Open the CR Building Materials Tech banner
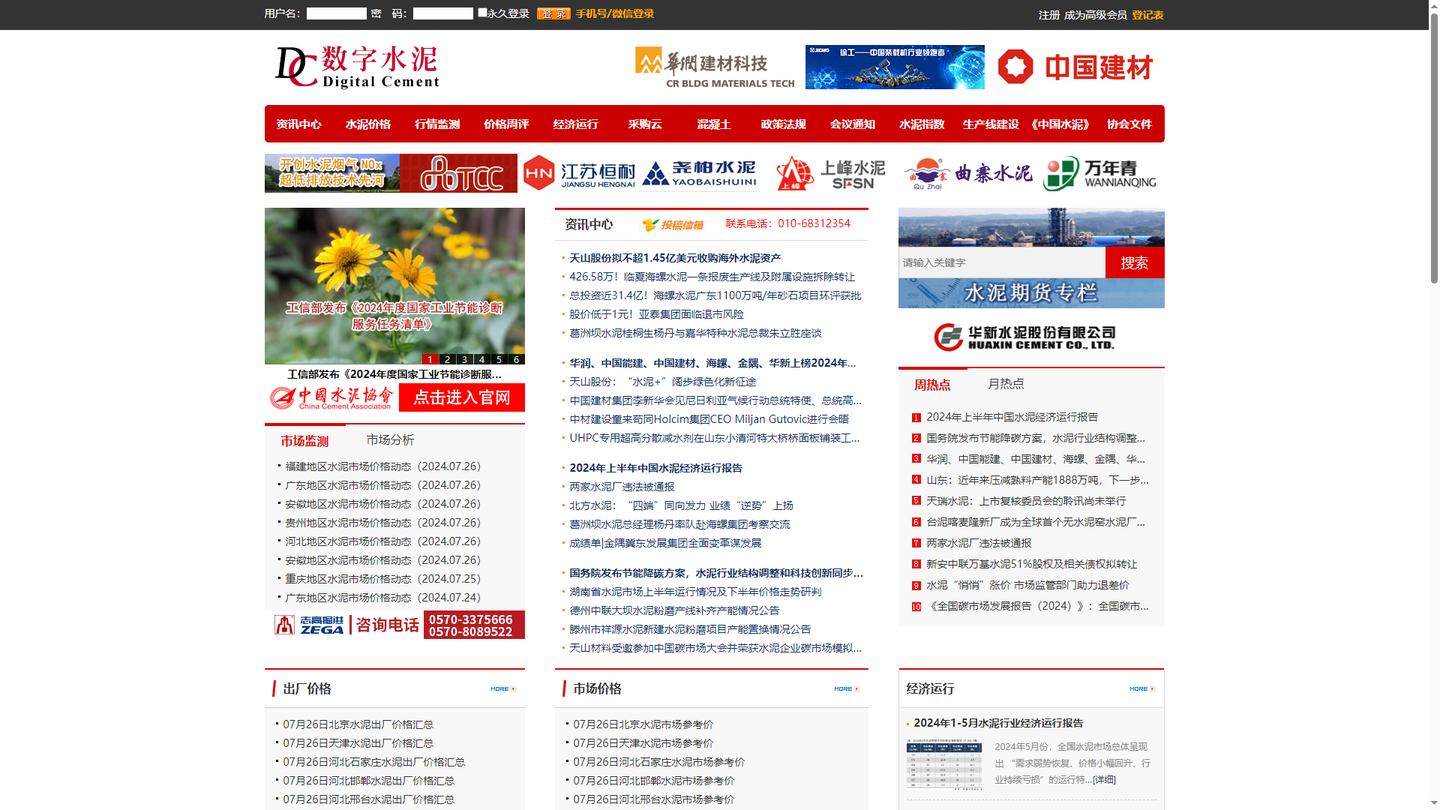The width and height of the screenshot is (1440, 810). coord(715,67)
